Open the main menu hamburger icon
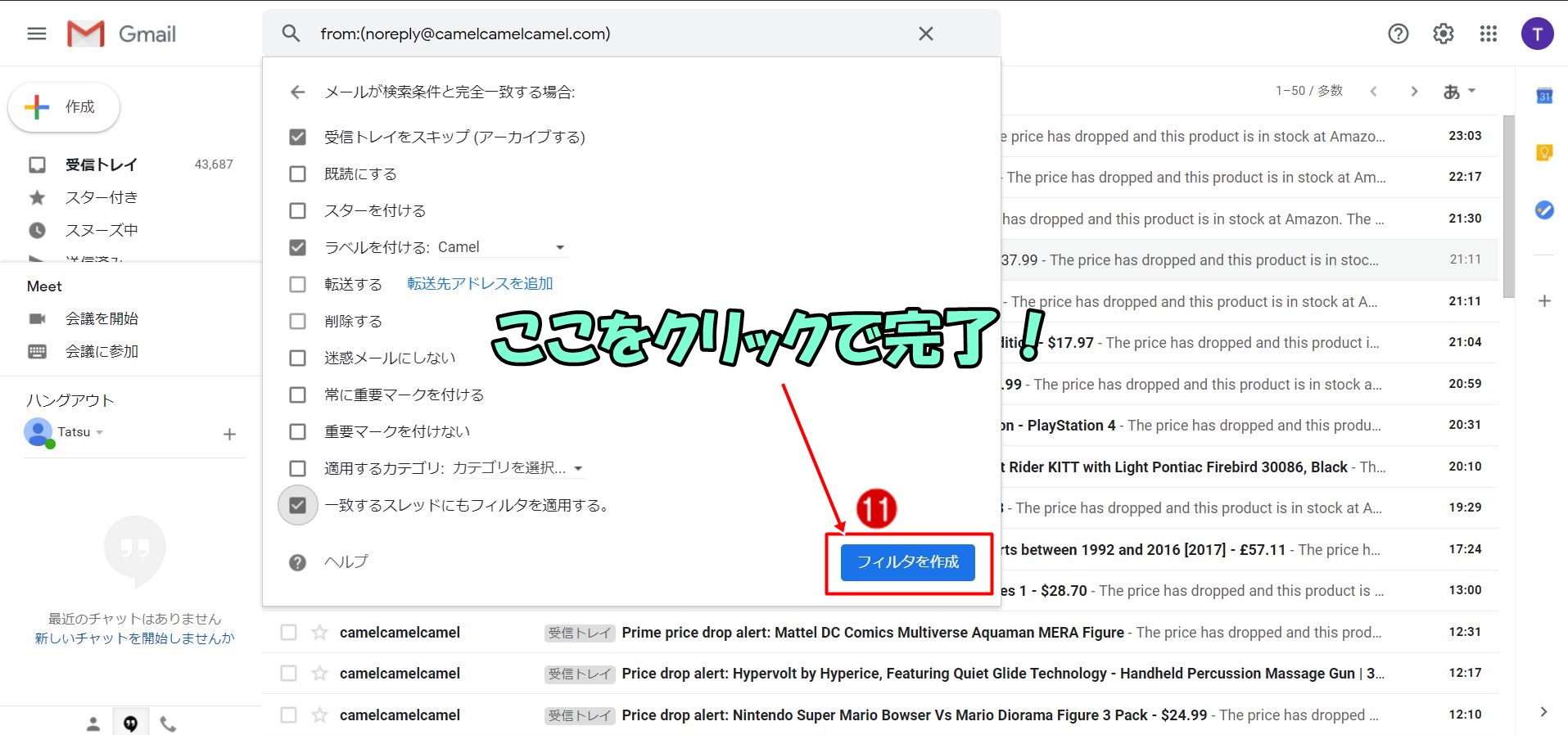1568x735 pixels. coord(37,34)
